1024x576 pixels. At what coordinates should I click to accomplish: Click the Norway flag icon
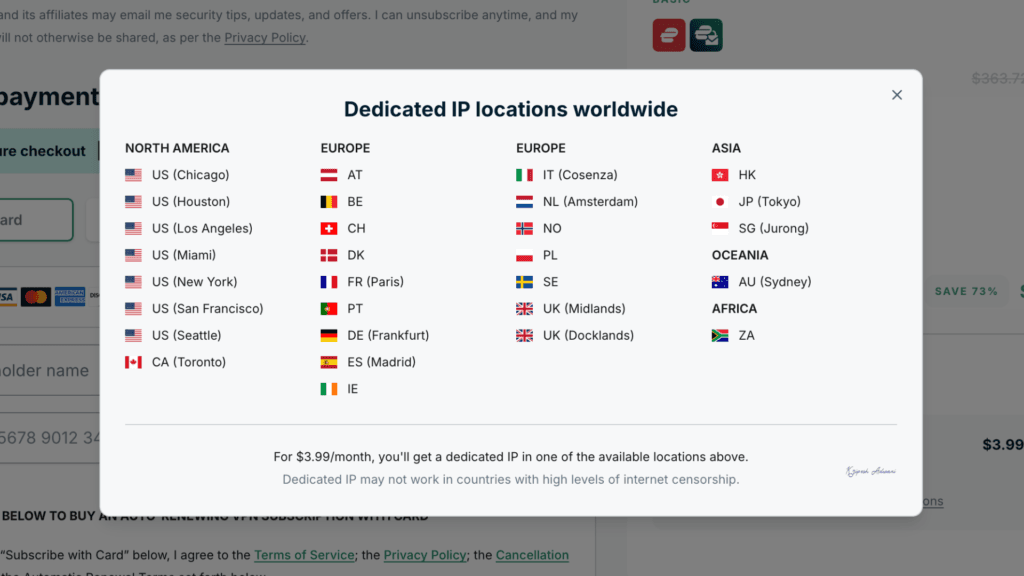[x=524, y=229]
